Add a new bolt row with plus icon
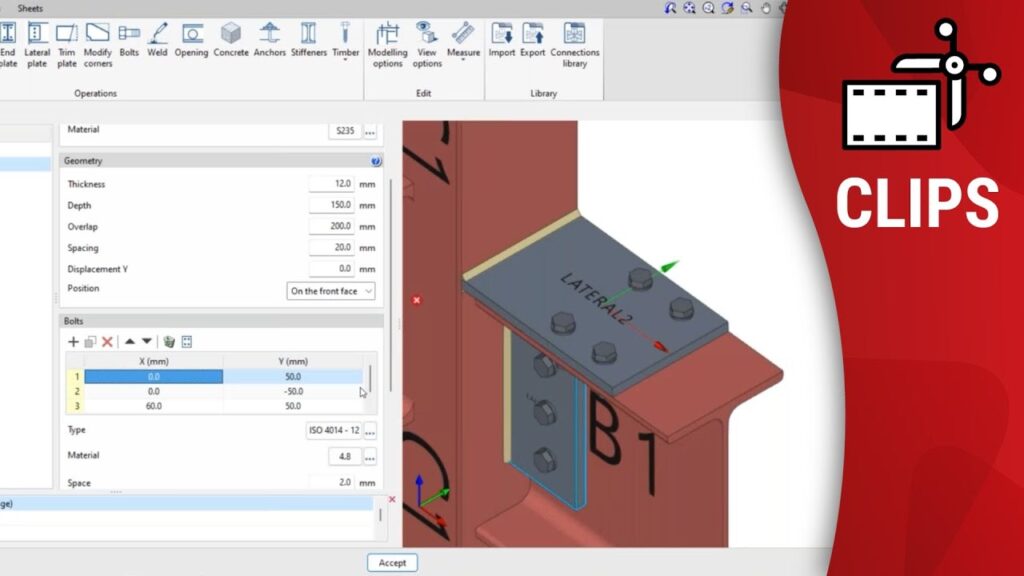The image size is (1024, 576). click(x=73, y=342)
